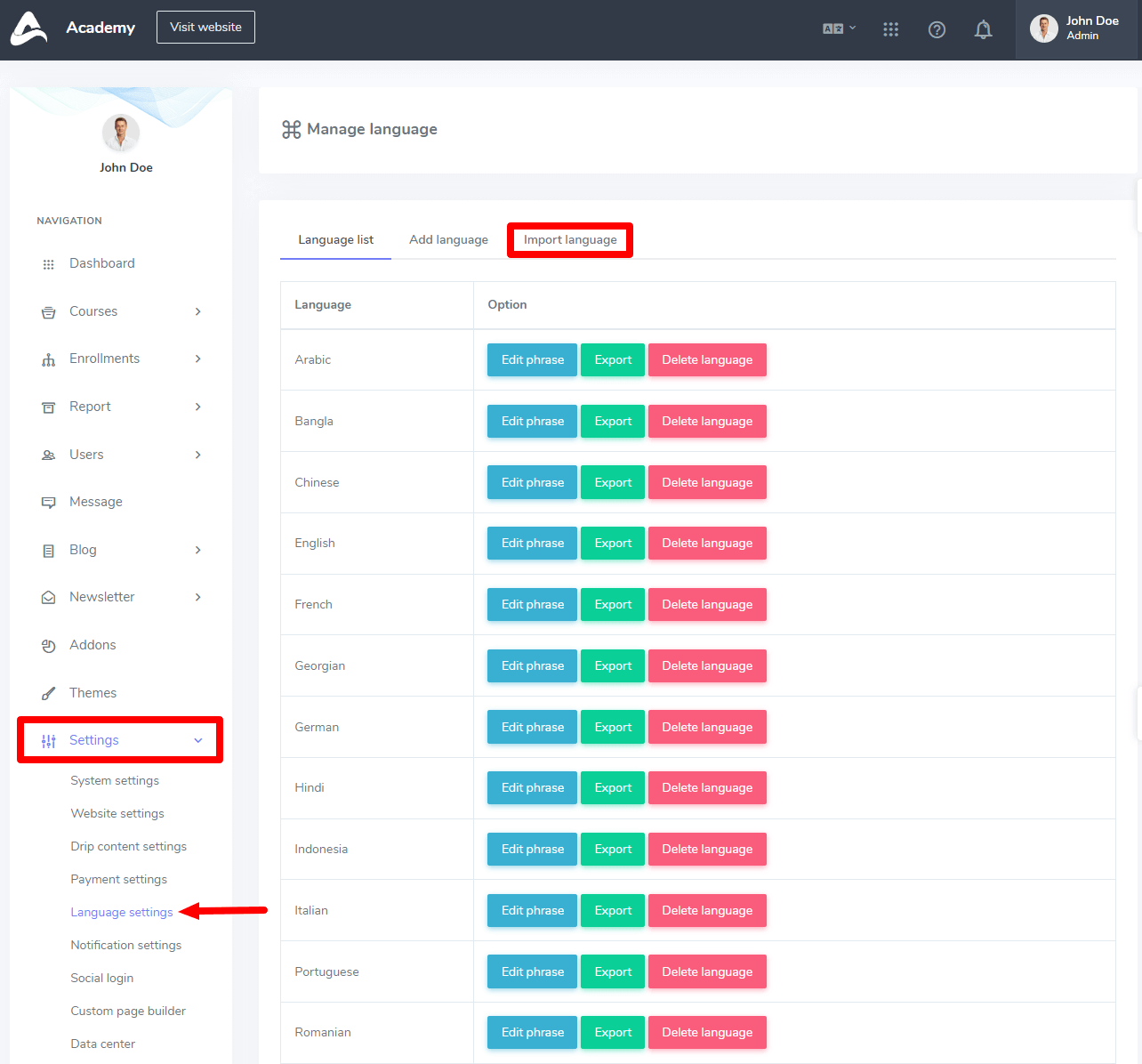Viewport: 1142px width, 1064px height.
Task: Click the Academy logo icon
Action: (x=28, y=28)
